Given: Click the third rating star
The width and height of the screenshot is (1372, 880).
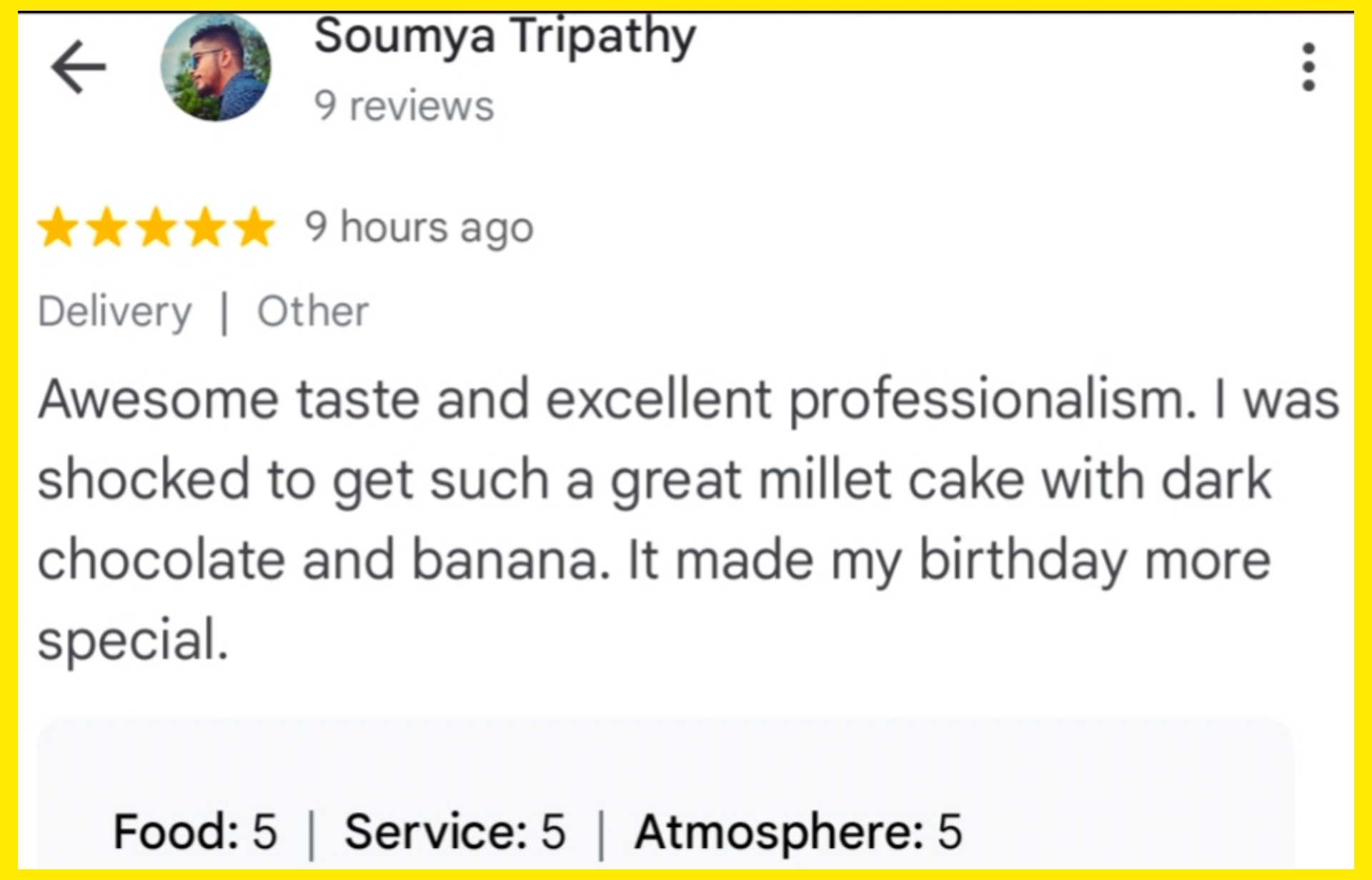Looking at the screenshot, I should click(156, 227).
